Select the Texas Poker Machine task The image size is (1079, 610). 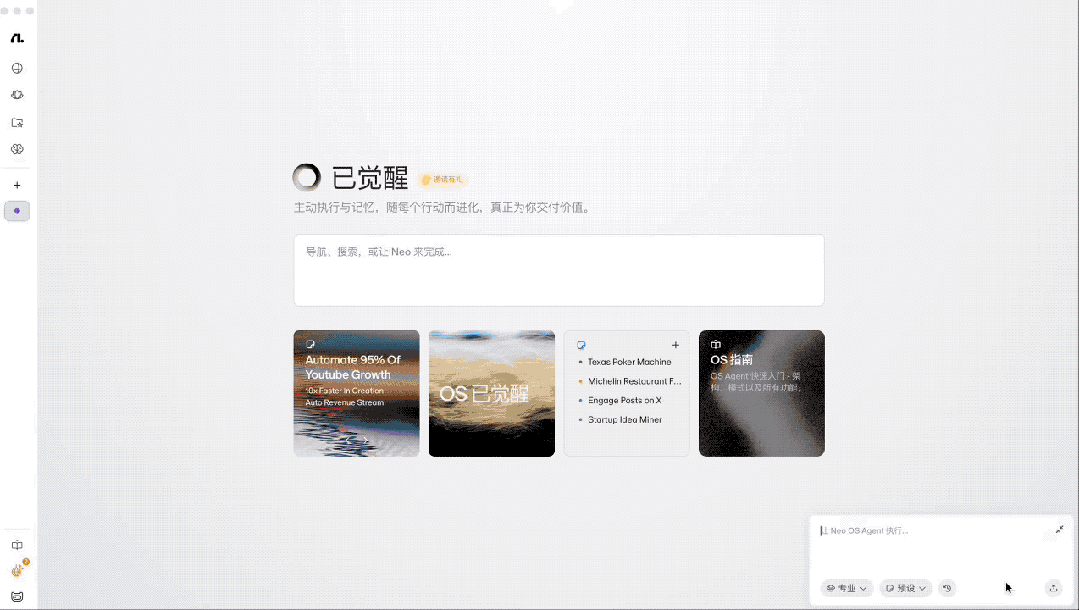[x=628, y=363]
